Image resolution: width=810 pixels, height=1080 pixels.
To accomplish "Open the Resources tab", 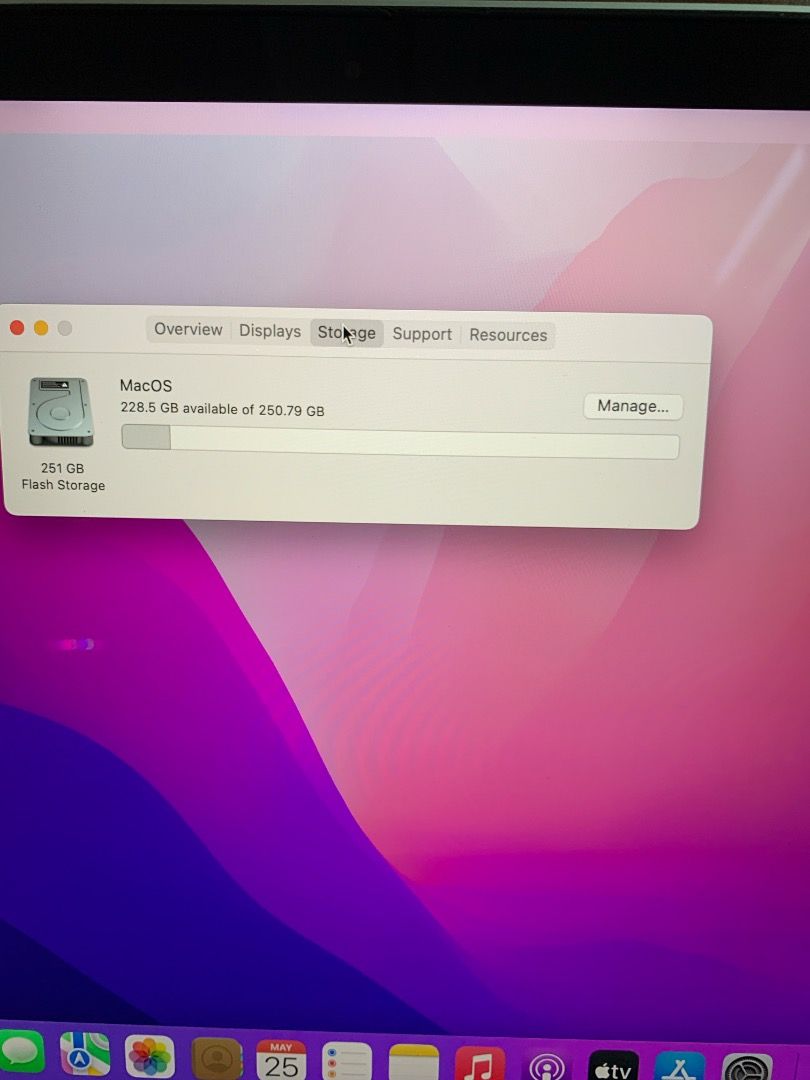I will click(x=508, y=335).
